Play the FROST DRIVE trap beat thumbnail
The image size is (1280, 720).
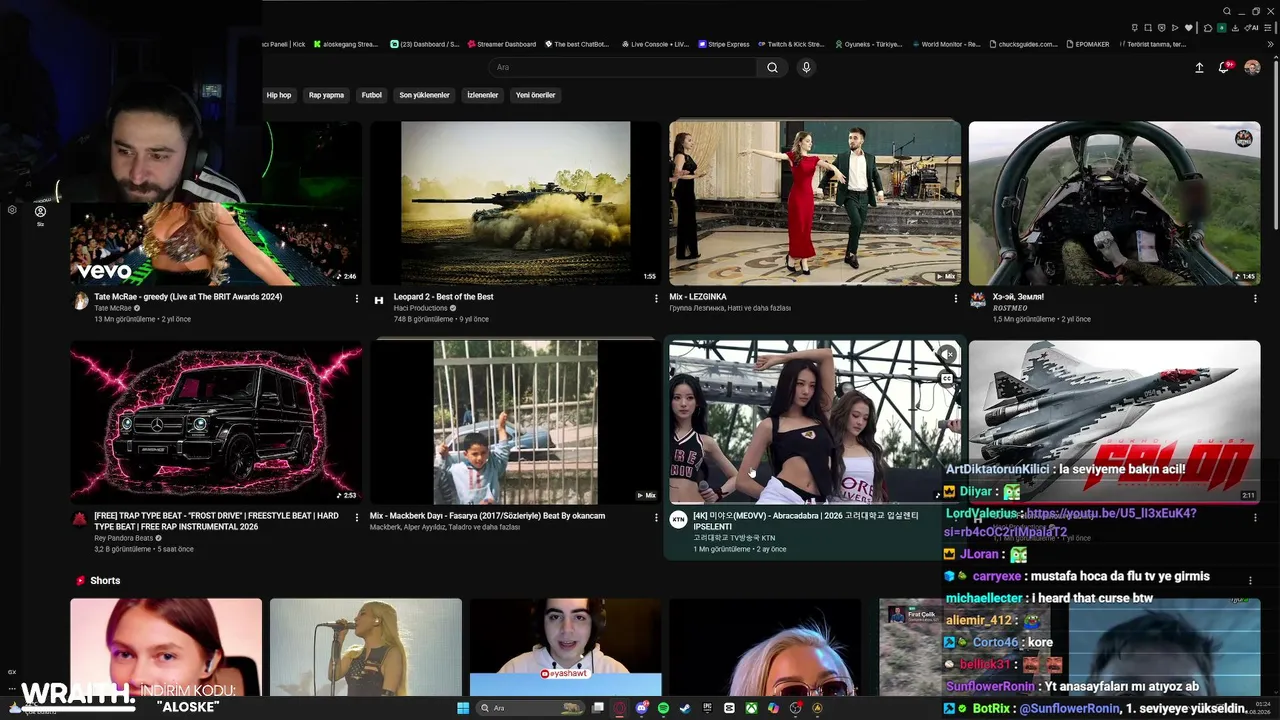point(216,422)
